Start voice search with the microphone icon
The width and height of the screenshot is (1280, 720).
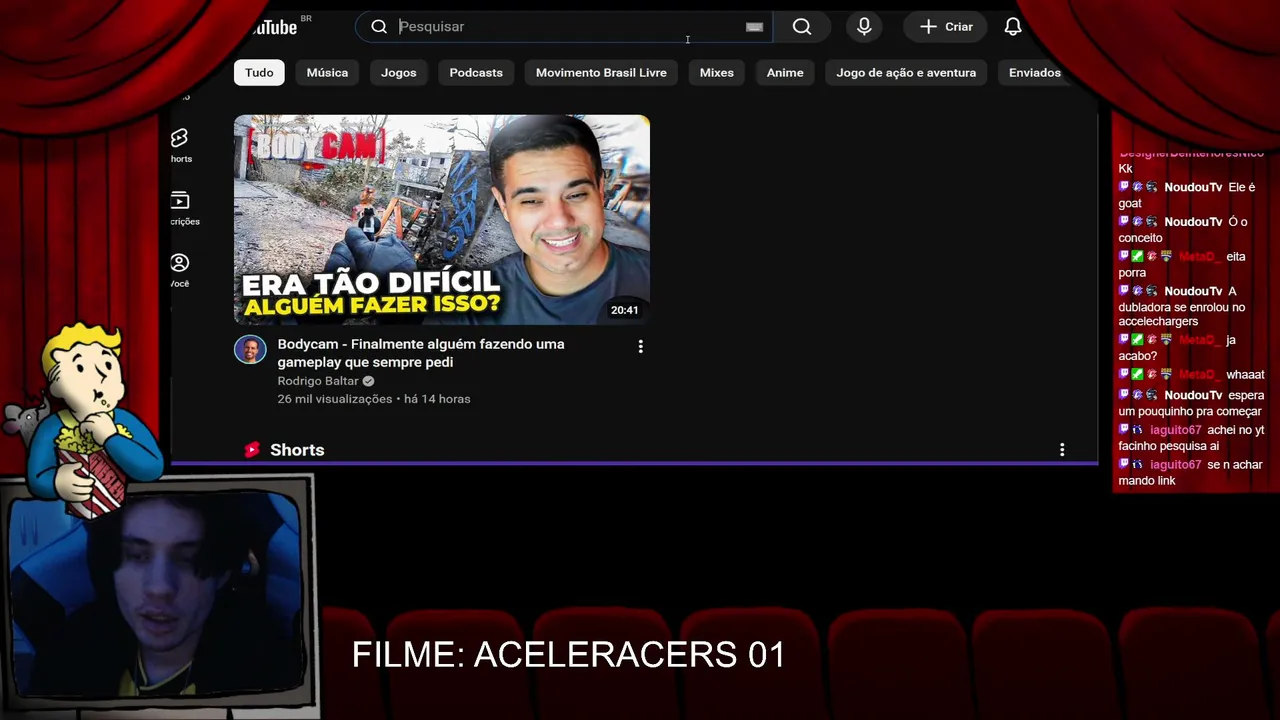click(x=864, y=27)
